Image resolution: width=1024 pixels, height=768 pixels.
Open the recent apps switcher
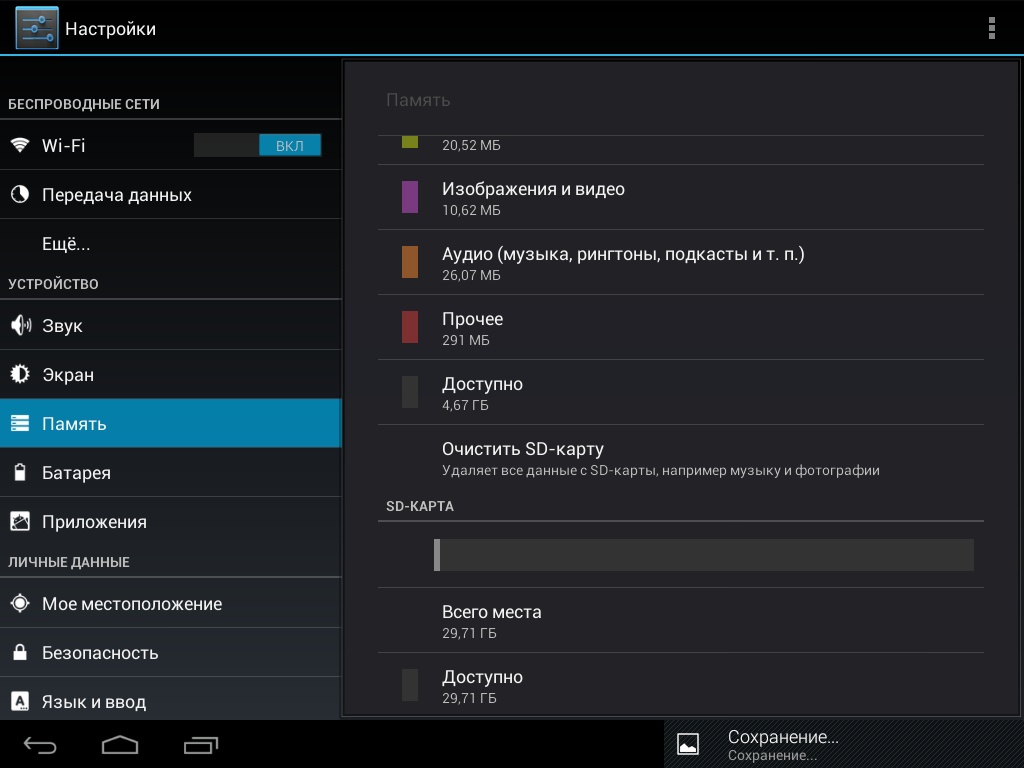coord(201,745)
